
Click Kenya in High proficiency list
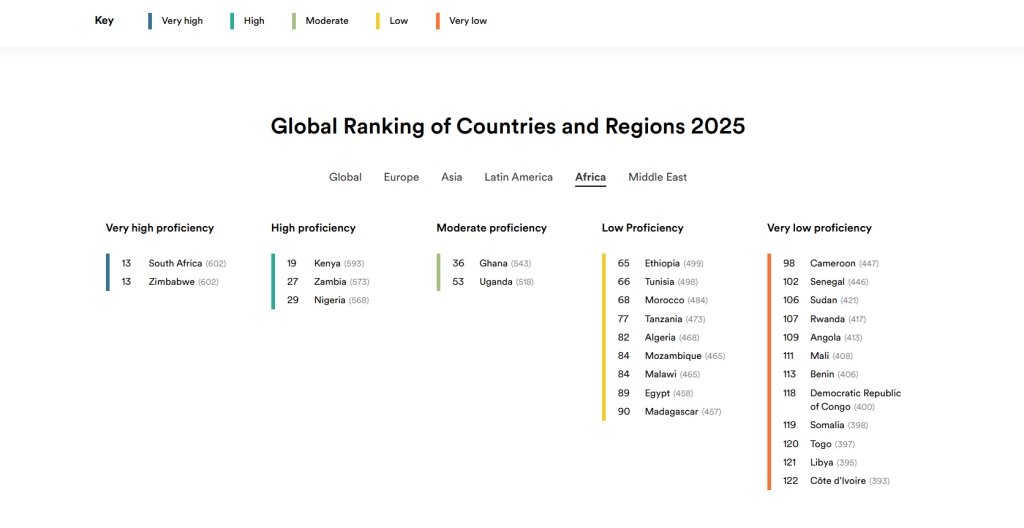click(327, 263)
